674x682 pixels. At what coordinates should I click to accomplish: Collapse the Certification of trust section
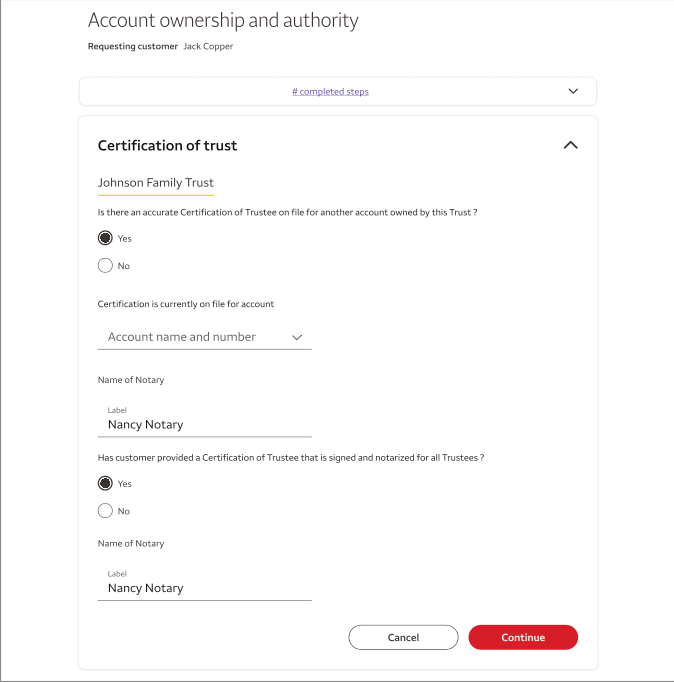(x=570, y=145)
